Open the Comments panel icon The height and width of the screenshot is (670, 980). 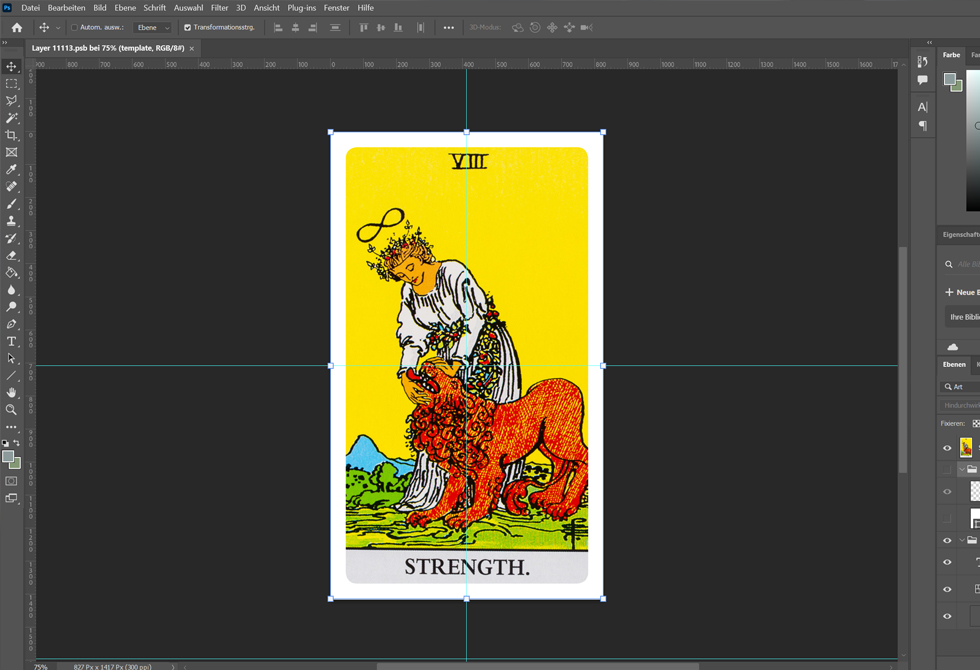click(922, 79)
